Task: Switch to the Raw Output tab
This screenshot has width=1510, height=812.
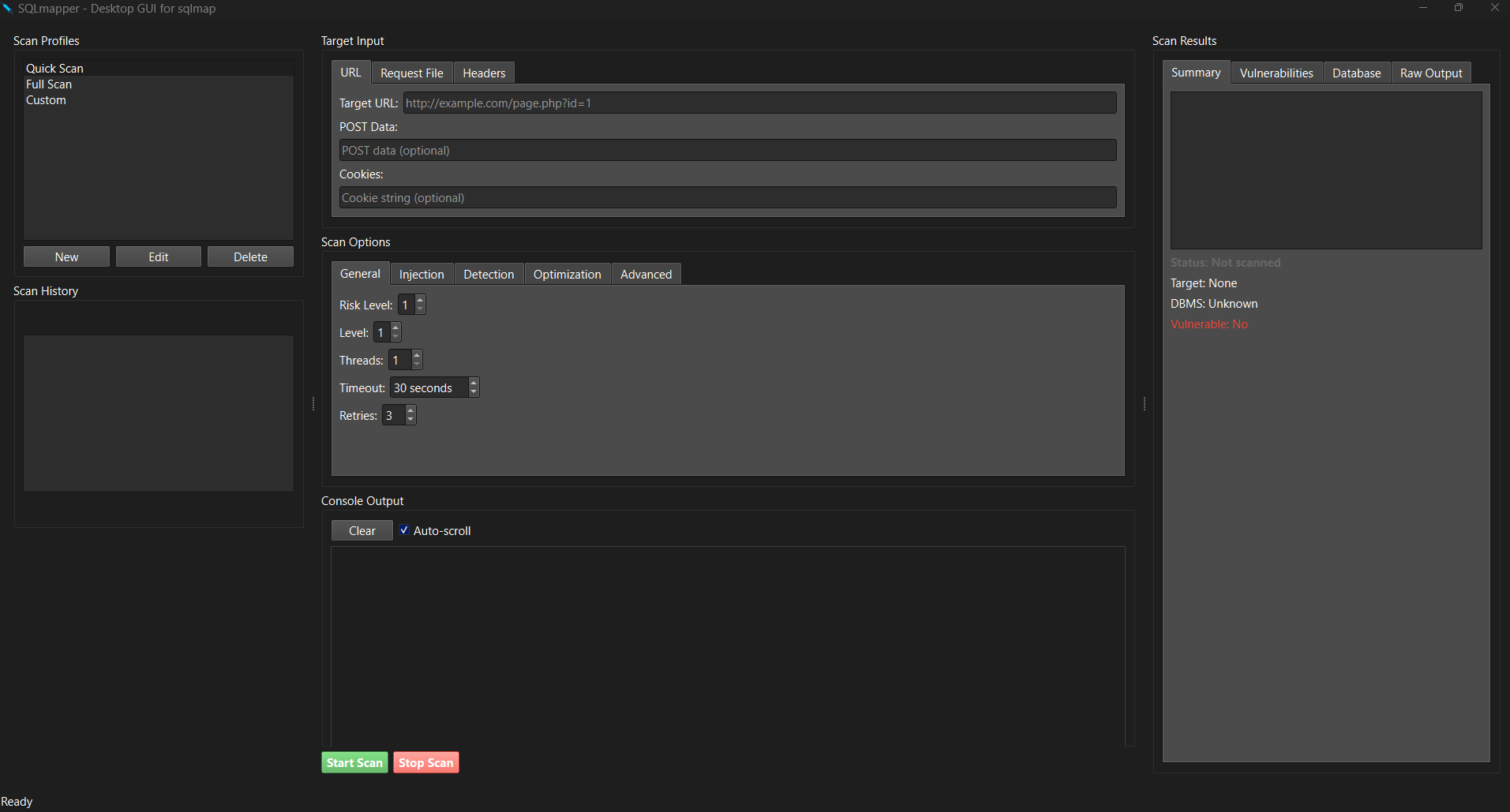Action: tap(1430, 73)
